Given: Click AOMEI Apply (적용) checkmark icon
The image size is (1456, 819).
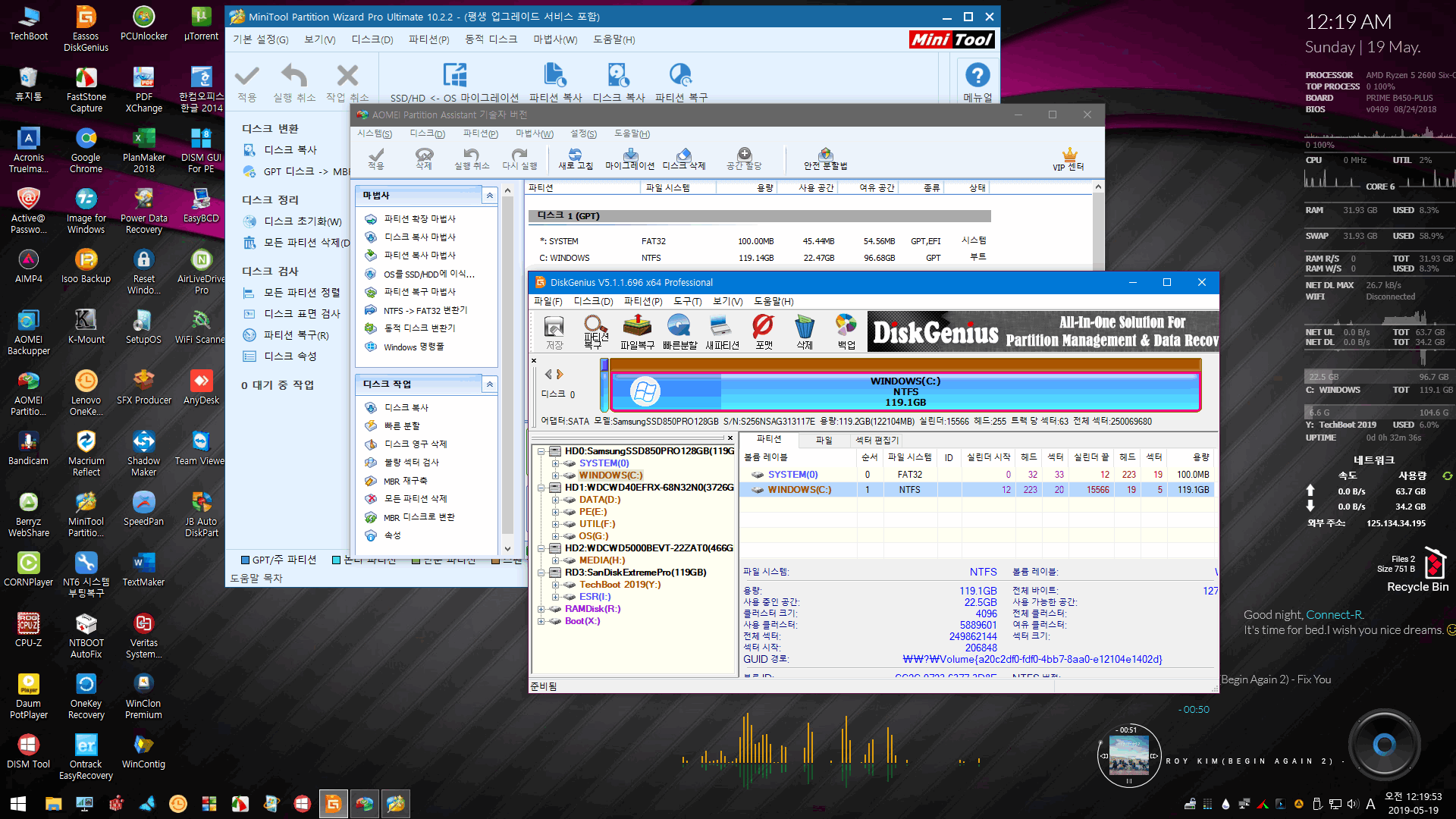Looking at the screenshot, I should (376, 158).
